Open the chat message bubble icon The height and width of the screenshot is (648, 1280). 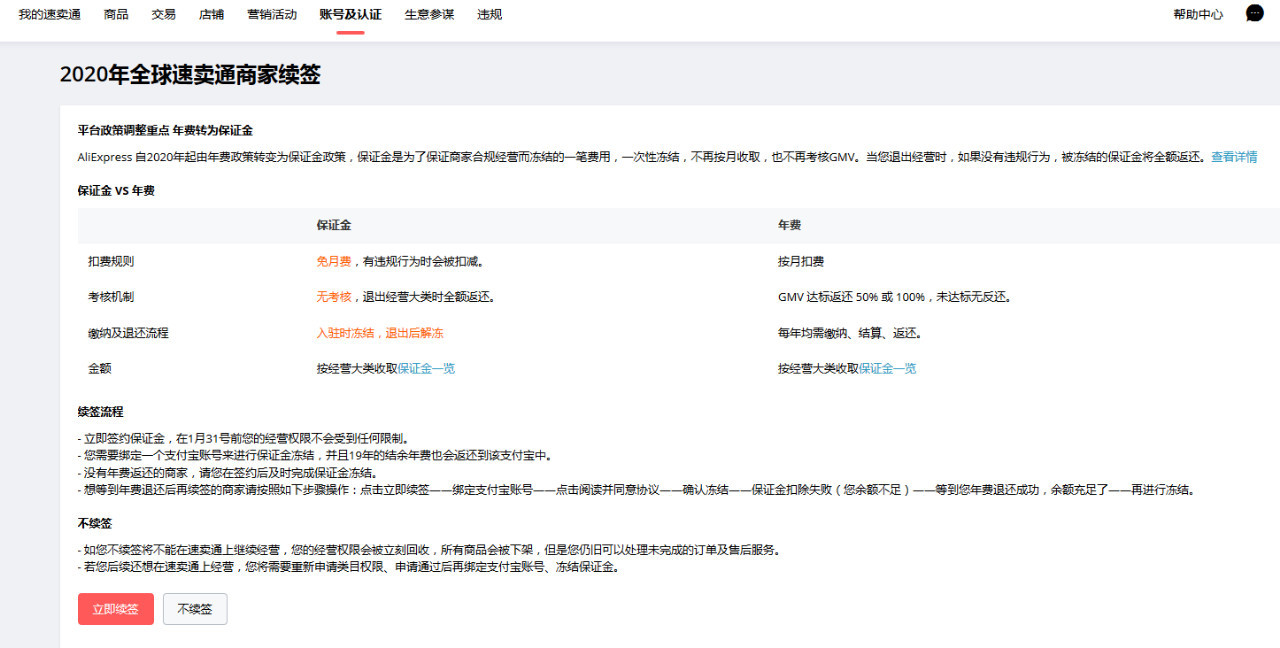point(1253,13)
